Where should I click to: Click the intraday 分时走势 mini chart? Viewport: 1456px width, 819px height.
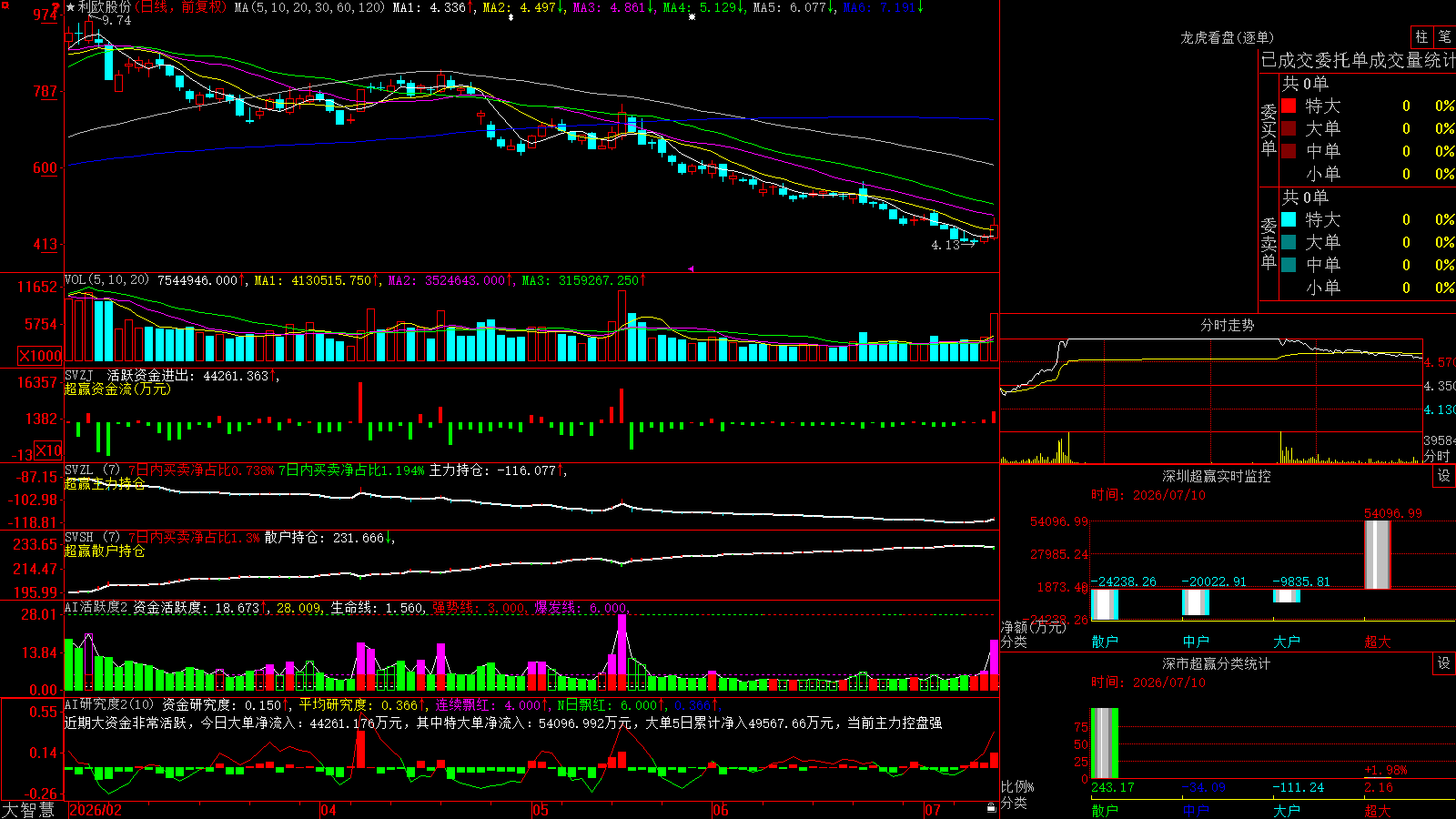pos(1211,400)
